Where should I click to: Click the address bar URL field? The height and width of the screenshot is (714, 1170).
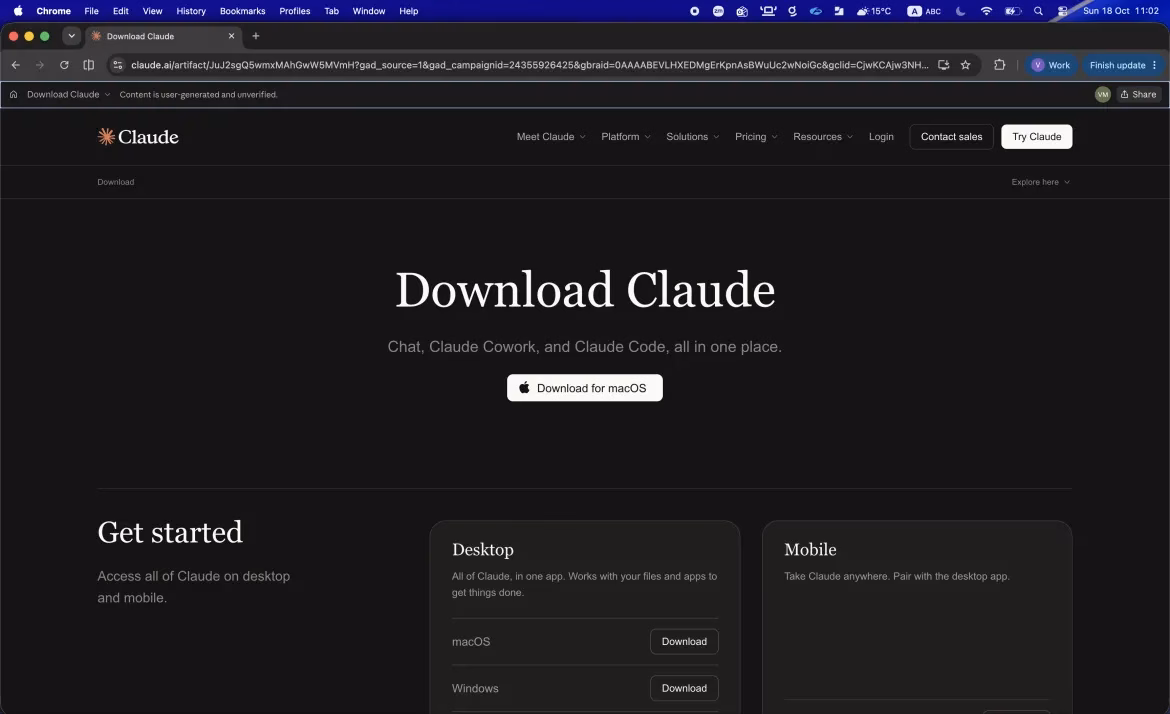(x=529, y=65)
